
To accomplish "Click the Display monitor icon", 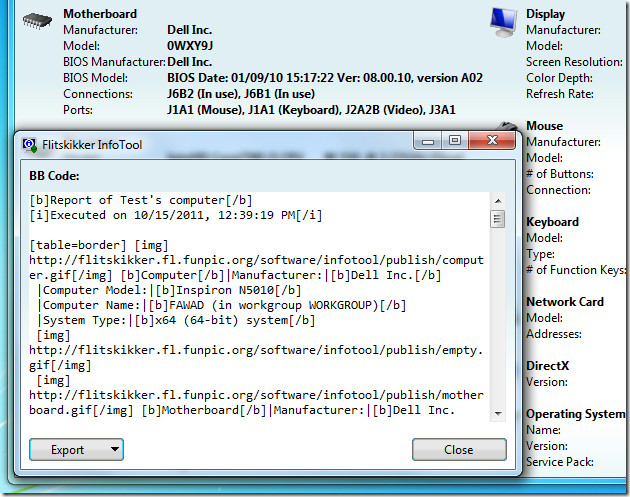I will tap(503, 22).
